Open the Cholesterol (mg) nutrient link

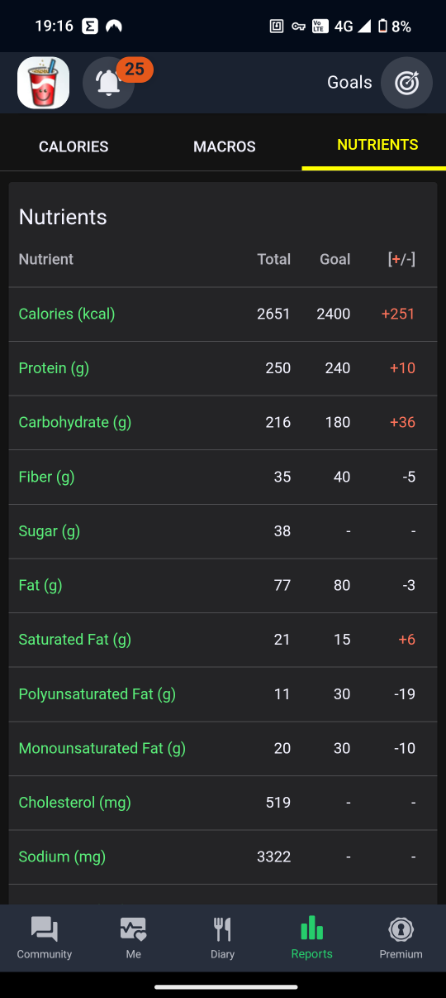coord(75,802)
